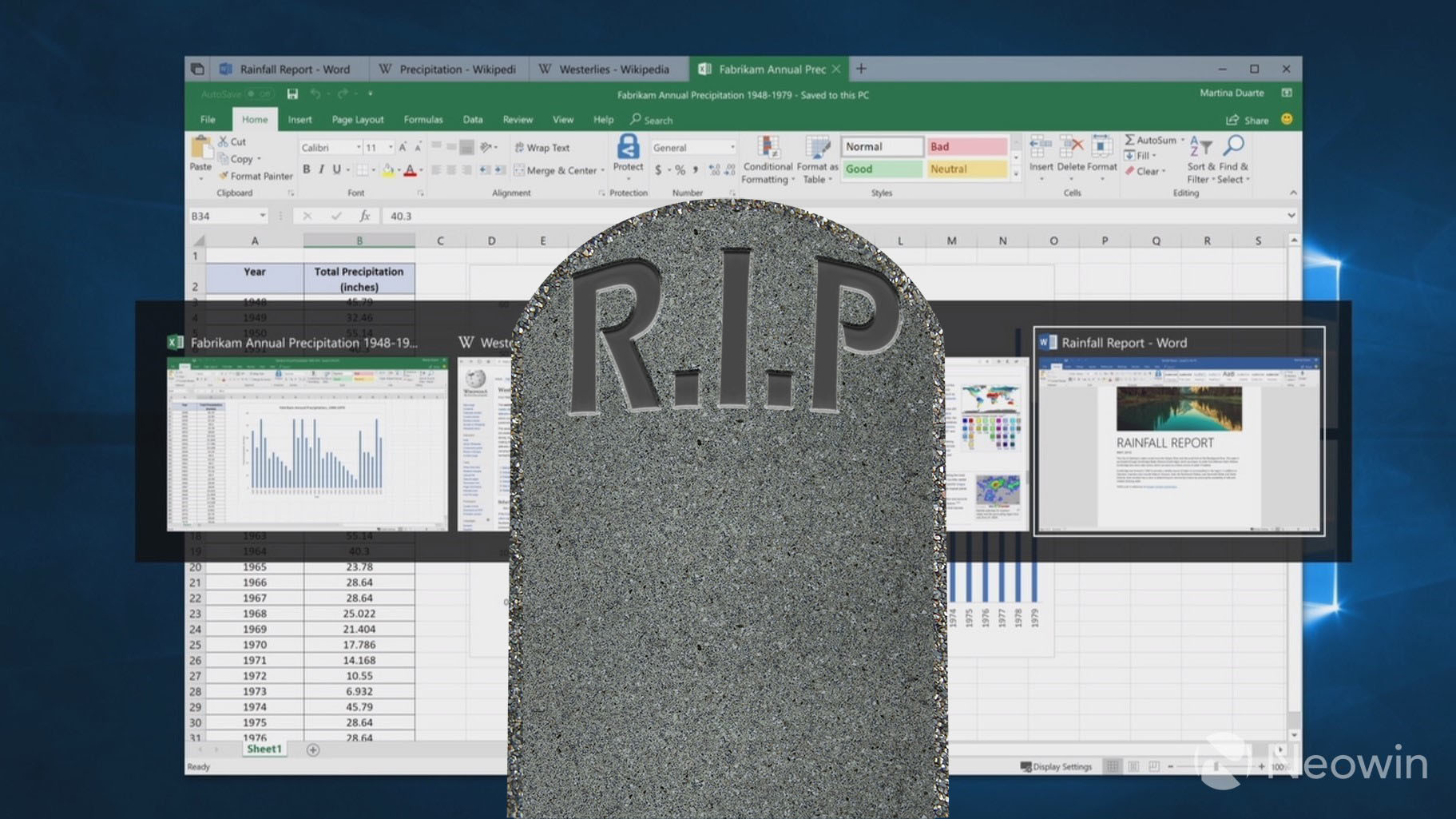Click the insert function fx icon
Image resolution: width=1456 pixels, height=819 pixels.
(x=364, y=216)
